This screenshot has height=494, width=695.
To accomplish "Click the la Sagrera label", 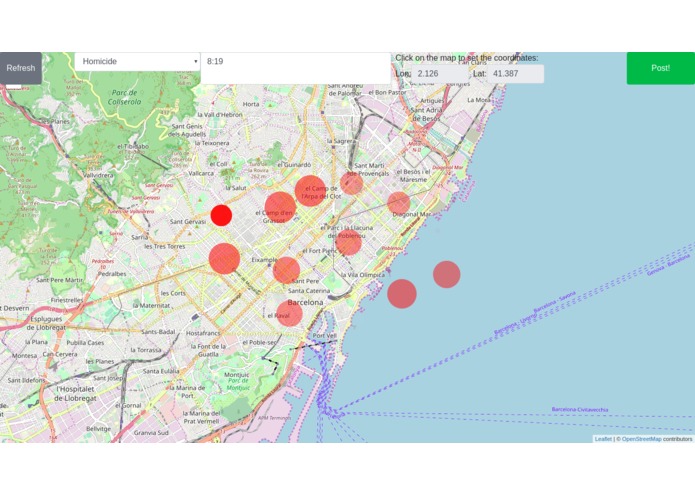I will [x=340, y=141].
